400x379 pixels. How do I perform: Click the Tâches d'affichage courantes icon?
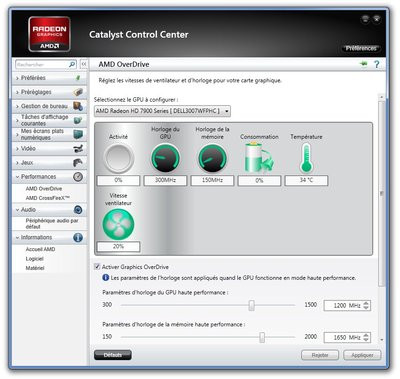[x=78, y=120]
